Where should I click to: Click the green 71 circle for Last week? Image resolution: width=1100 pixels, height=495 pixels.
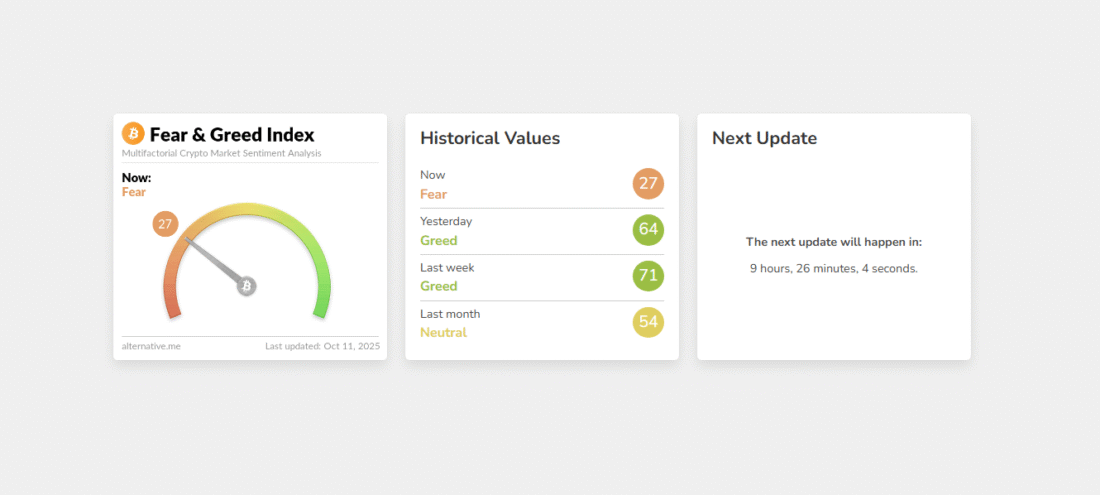(x=648, y=276)
